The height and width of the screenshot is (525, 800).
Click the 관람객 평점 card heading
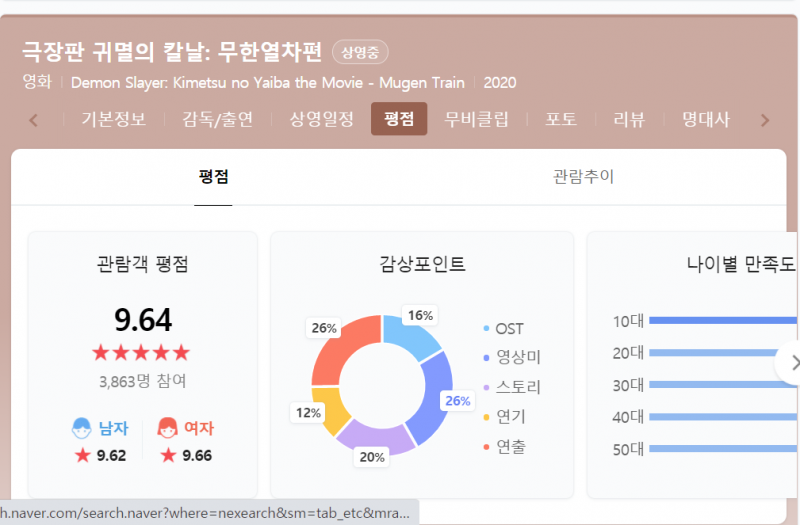coord(143,264)
